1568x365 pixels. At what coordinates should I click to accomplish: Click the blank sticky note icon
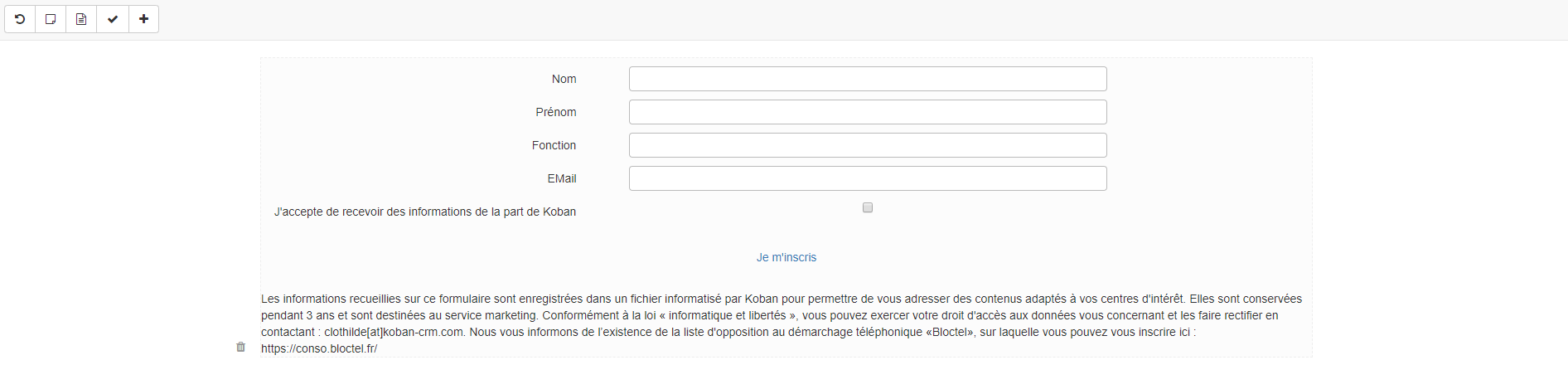pos(51,19)
